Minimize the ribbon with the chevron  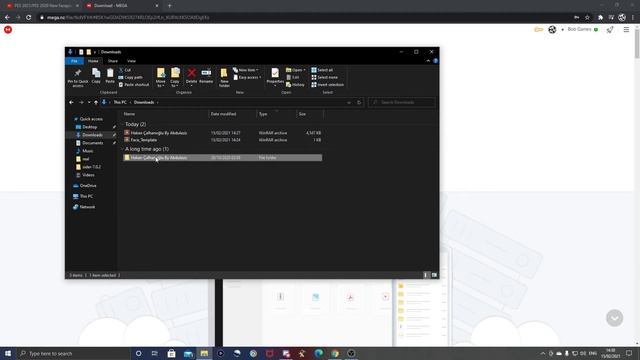click(x=428, y=61)
